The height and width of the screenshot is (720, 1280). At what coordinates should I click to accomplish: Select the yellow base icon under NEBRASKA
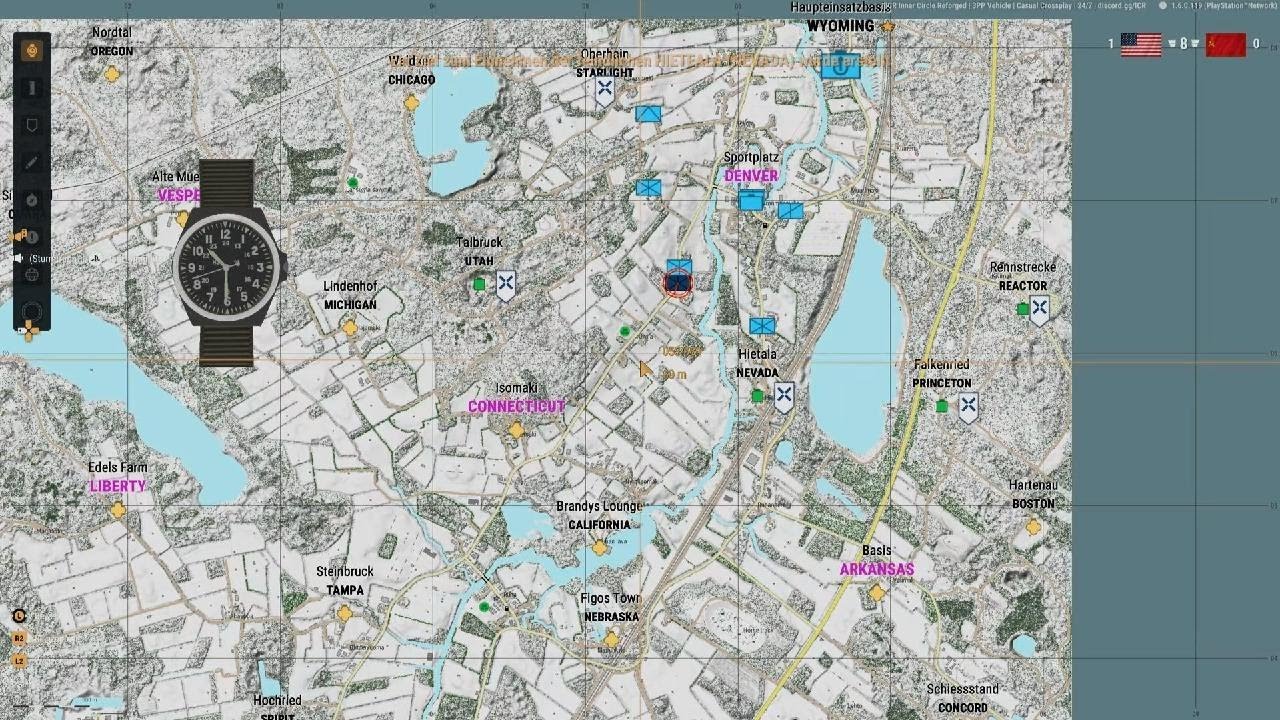tap(610, 639)
